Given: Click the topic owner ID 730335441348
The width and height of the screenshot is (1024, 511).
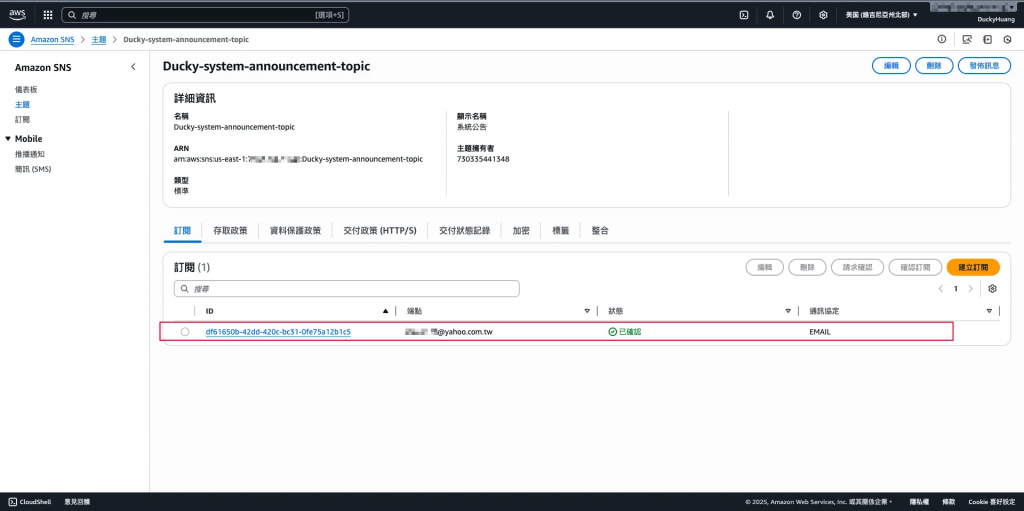Looking at the screenshot, I should pyautogui.click(x=483, y=159).
